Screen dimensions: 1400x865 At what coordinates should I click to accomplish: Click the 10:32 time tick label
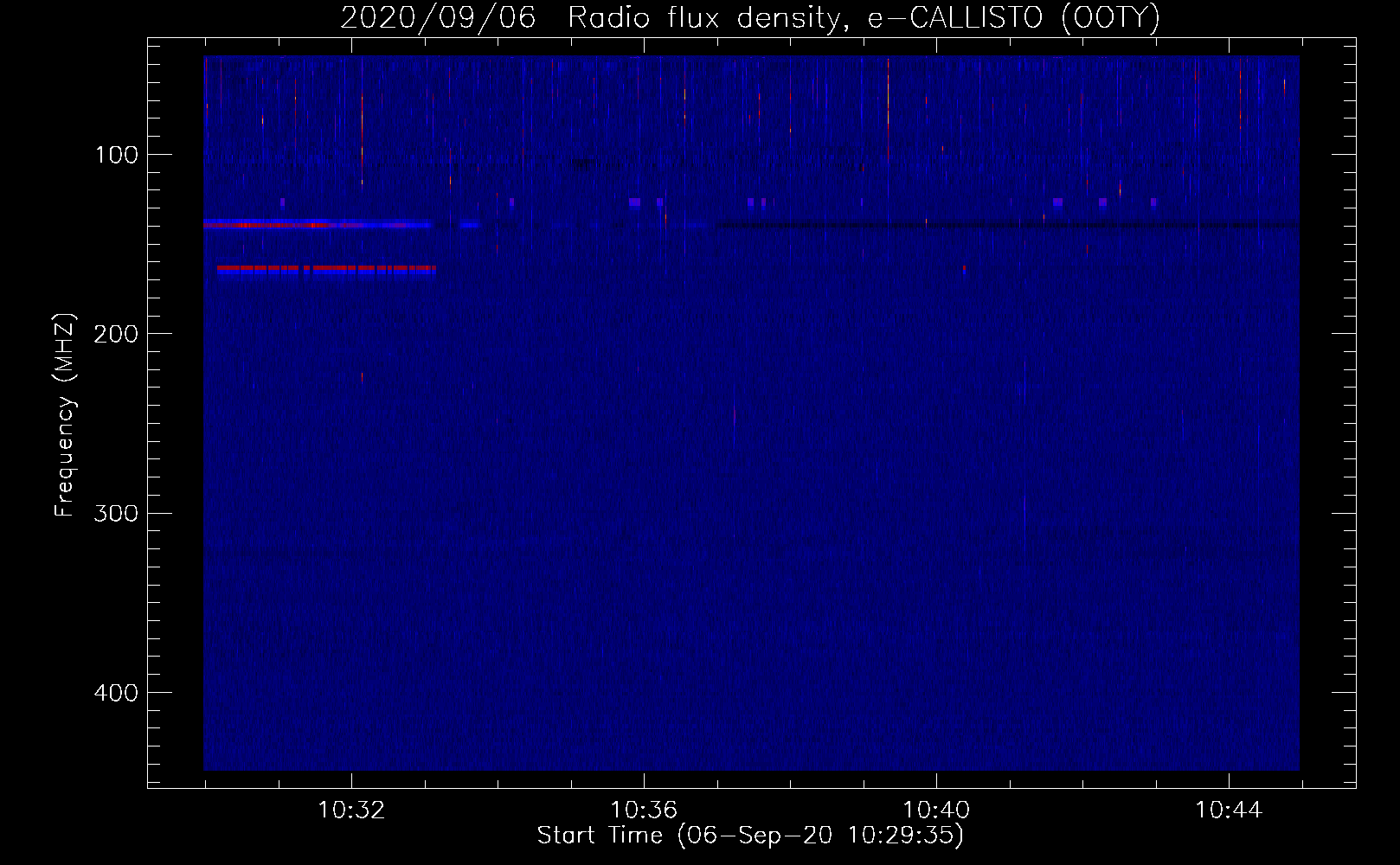tap(351, 811)
